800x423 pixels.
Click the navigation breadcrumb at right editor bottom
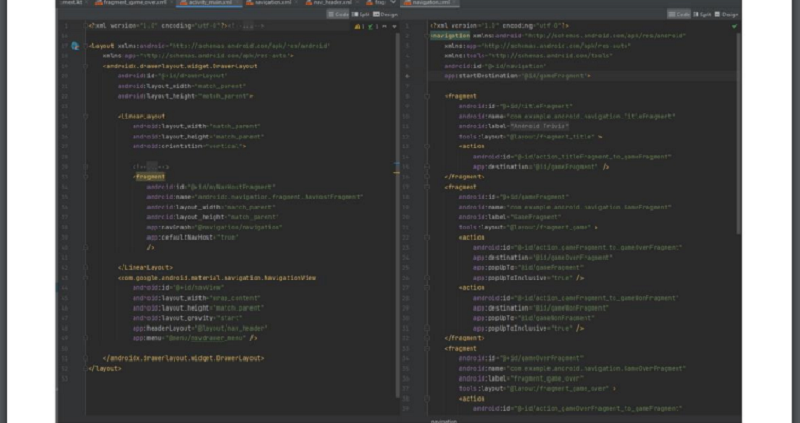(443, 420)
